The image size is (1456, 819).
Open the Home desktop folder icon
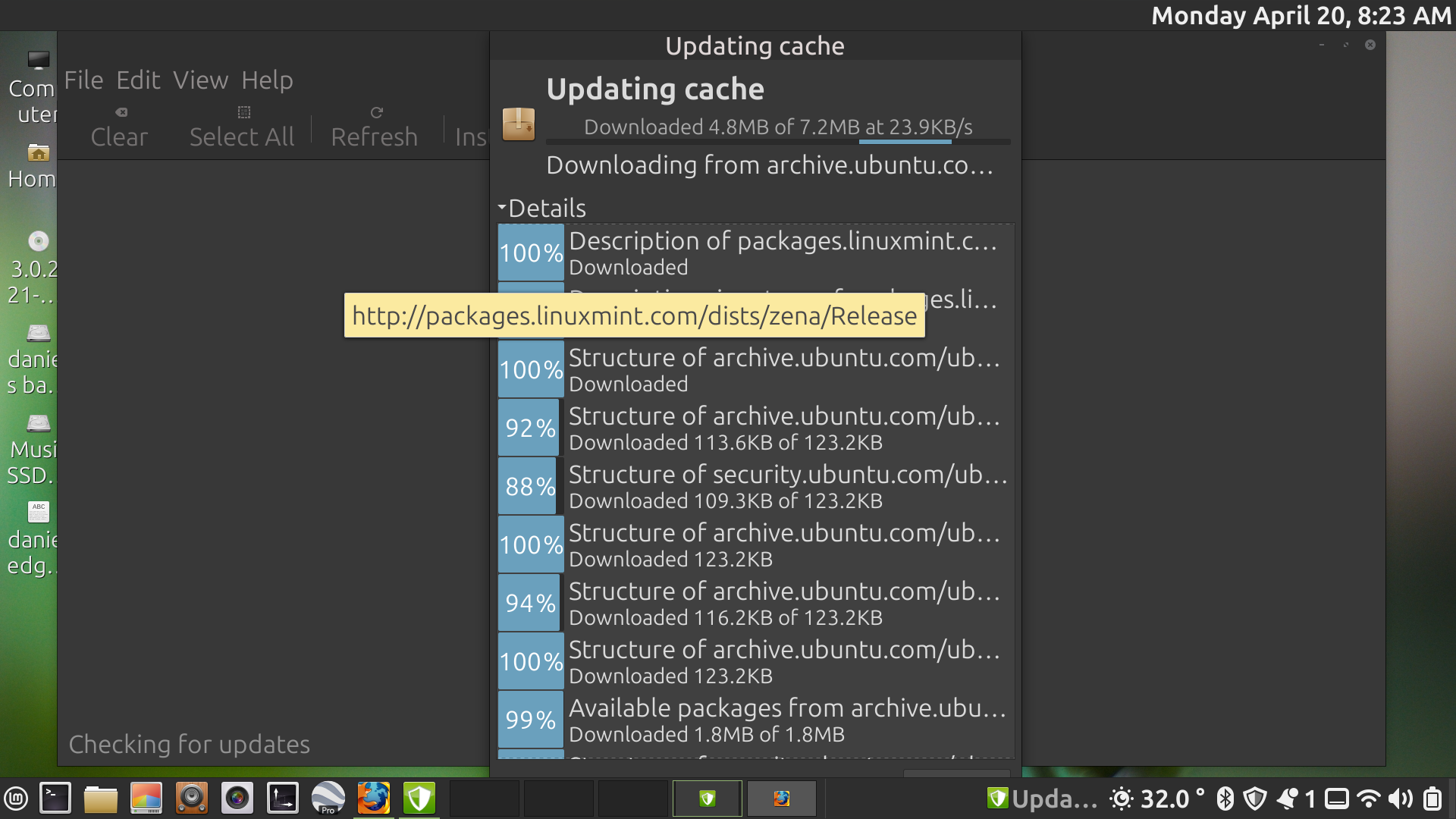[32, 166]
